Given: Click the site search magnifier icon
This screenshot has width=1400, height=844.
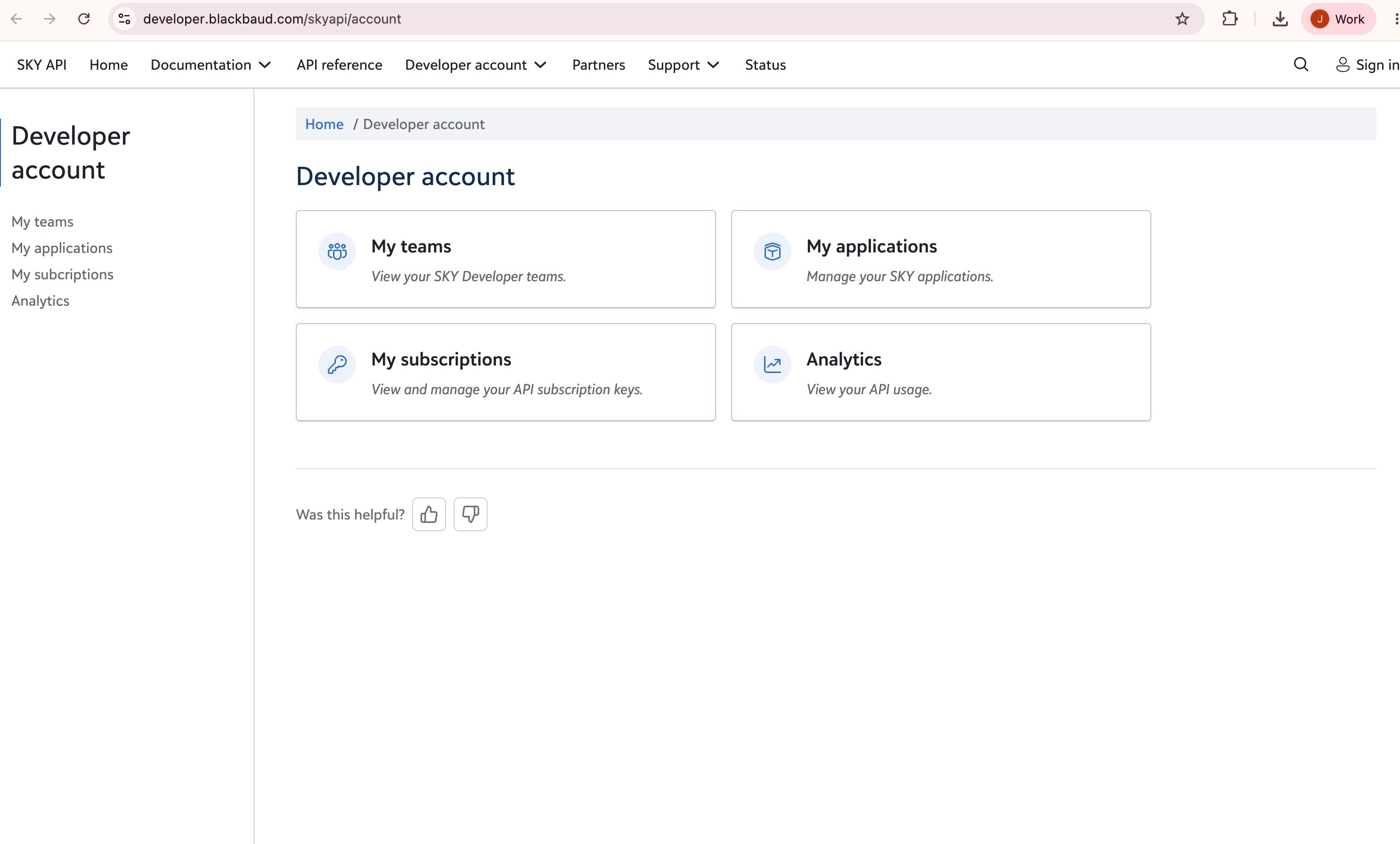Looking at the screenshot, I should pyautogui.click(x=1301, y=65).
